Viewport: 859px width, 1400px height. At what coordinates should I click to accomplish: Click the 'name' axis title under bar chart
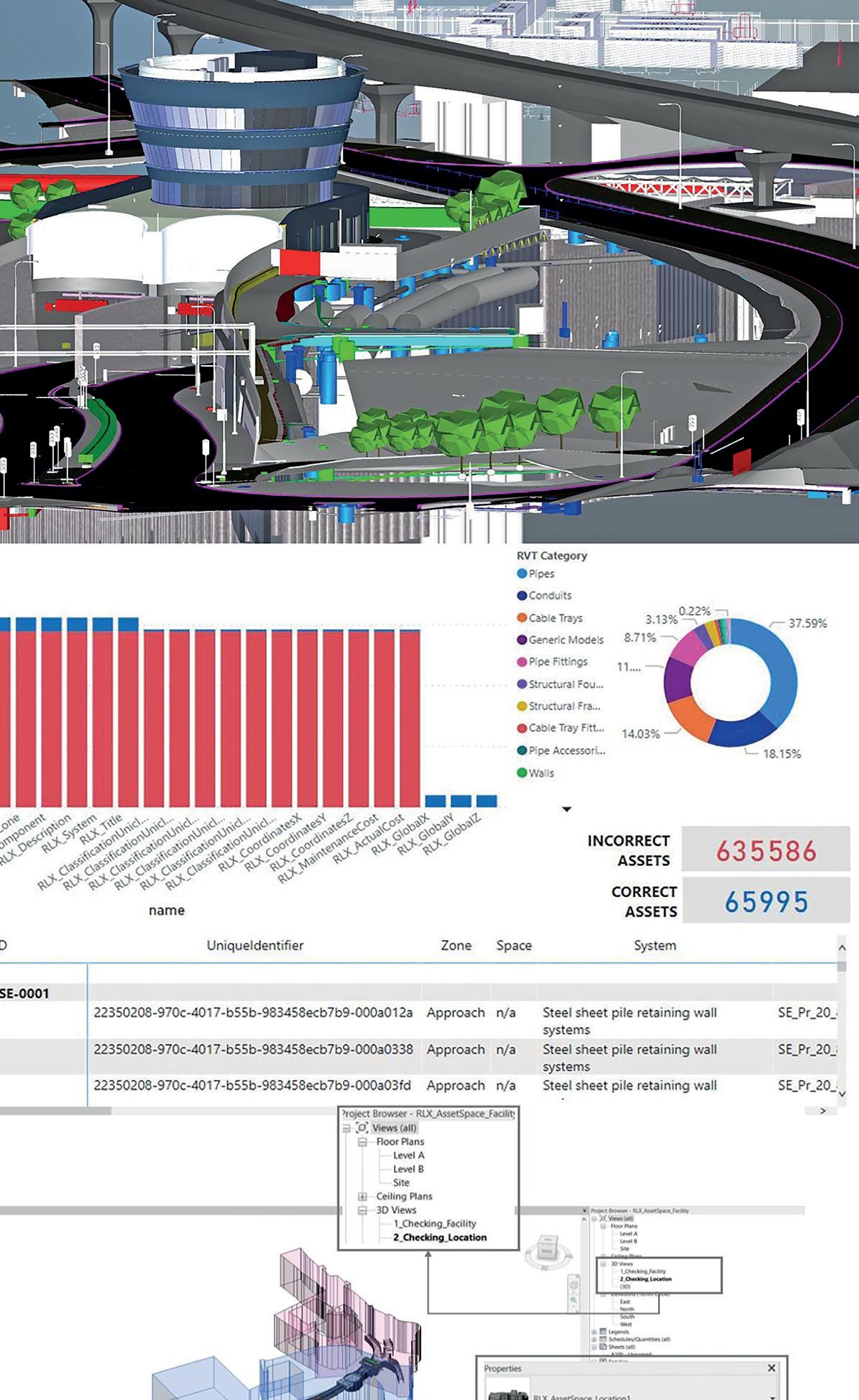coord(167,910)
